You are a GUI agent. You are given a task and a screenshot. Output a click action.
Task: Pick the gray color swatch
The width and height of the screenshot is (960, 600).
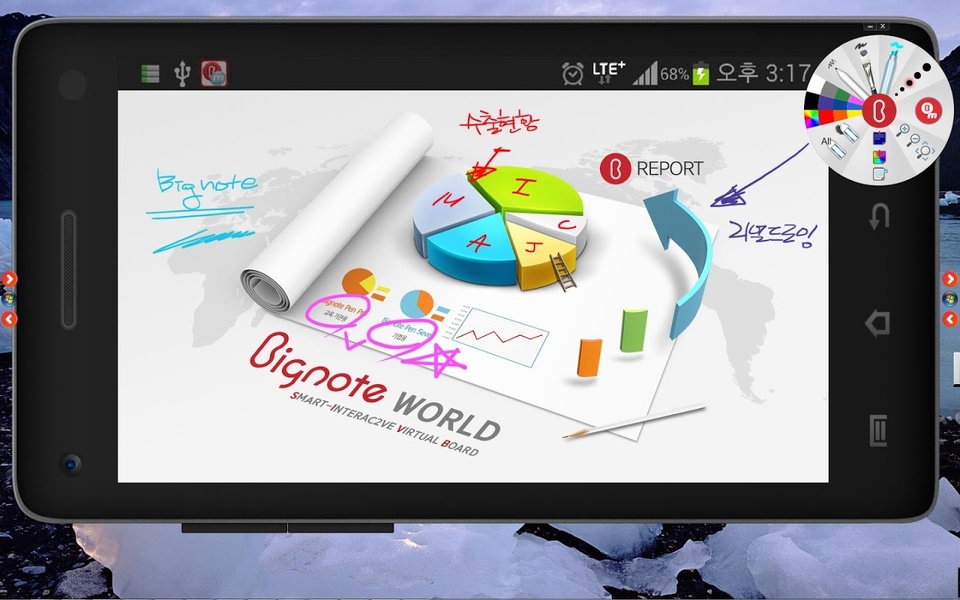point(830,89)
